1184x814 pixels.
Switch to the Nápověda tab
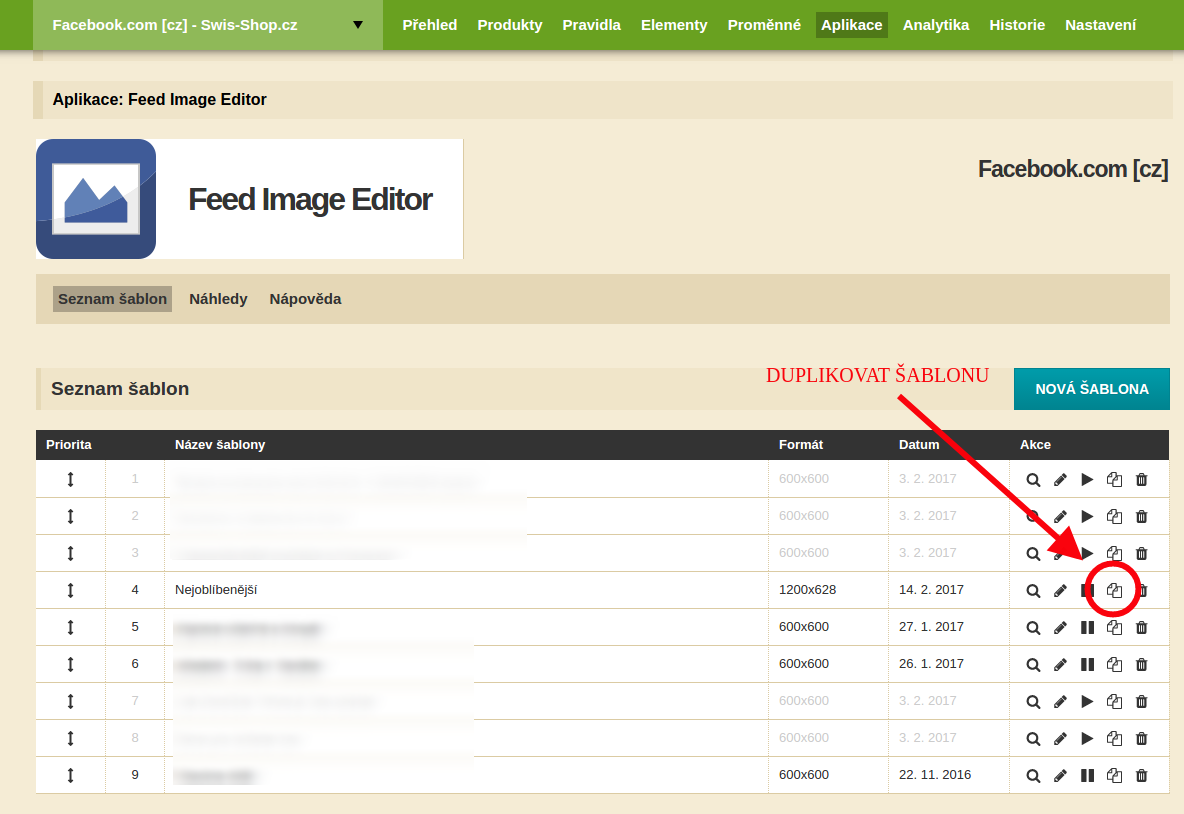tap(305, 299)
